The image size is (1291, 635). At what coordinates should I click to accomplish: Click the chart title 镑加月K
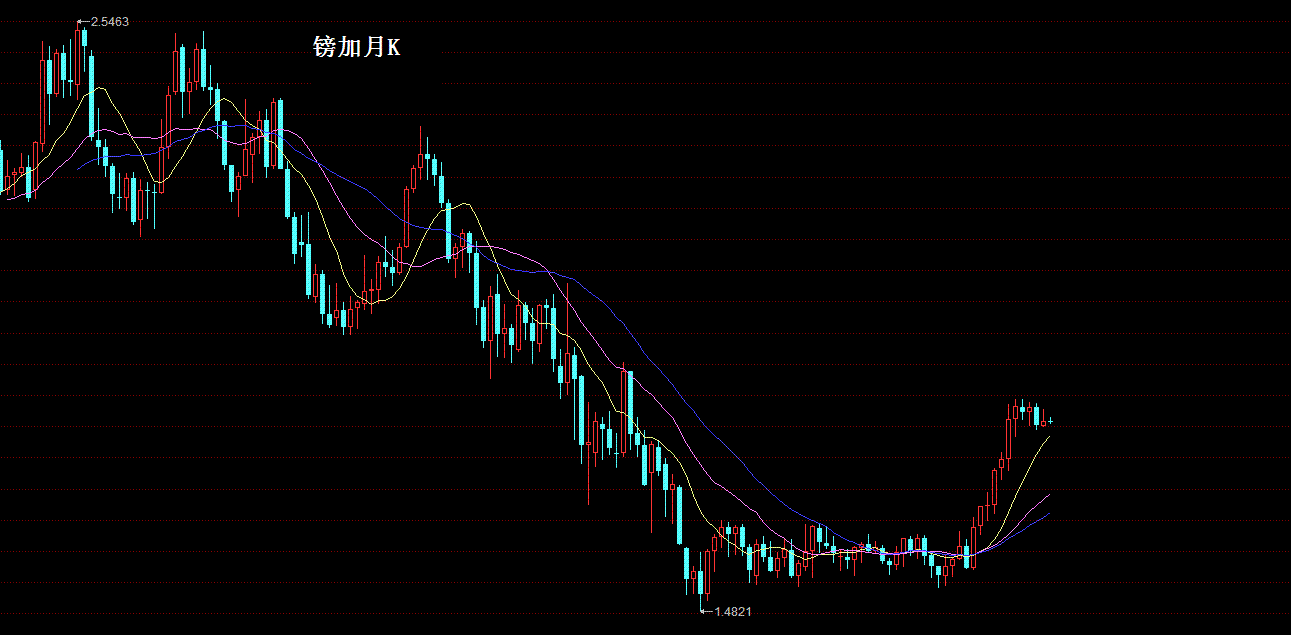pos(356,47)
